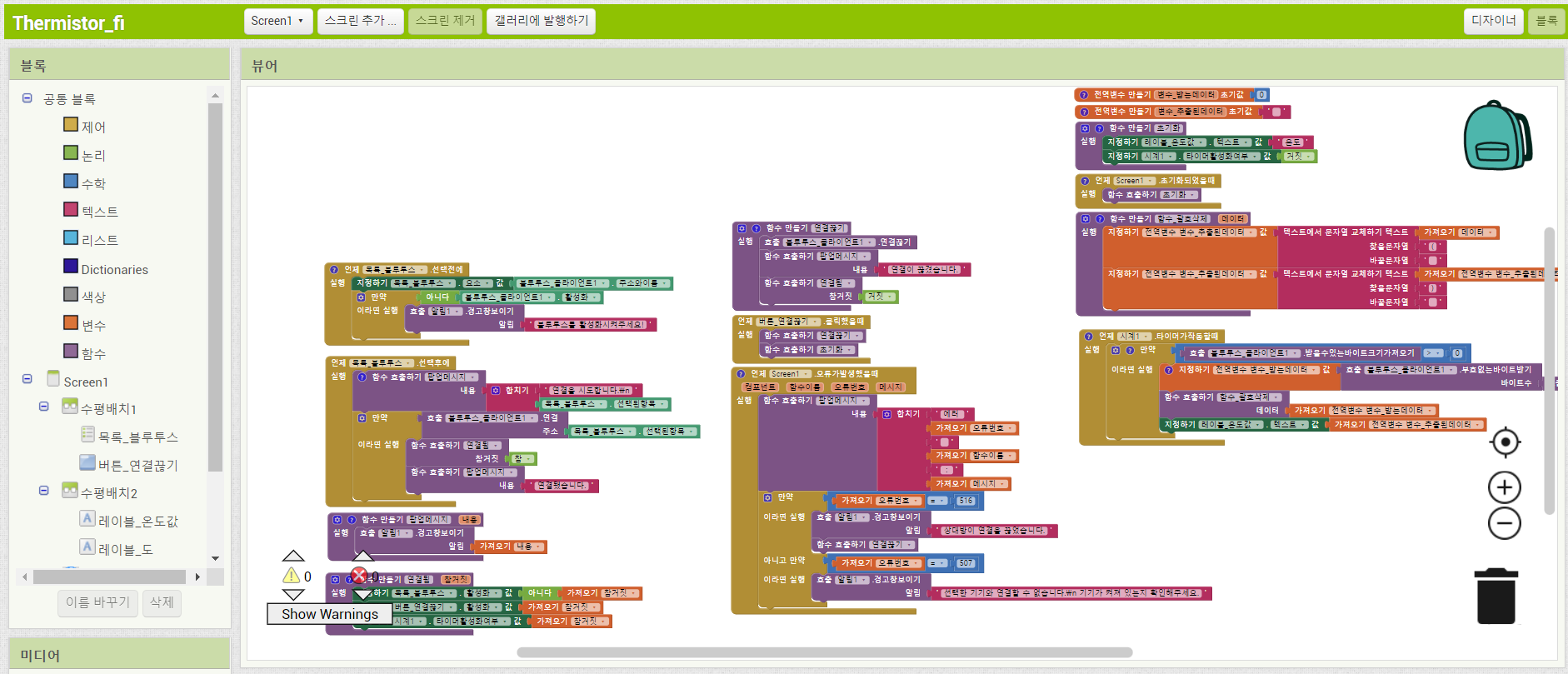Collapse the 공통 블록 tree section

tap(27, 98)
